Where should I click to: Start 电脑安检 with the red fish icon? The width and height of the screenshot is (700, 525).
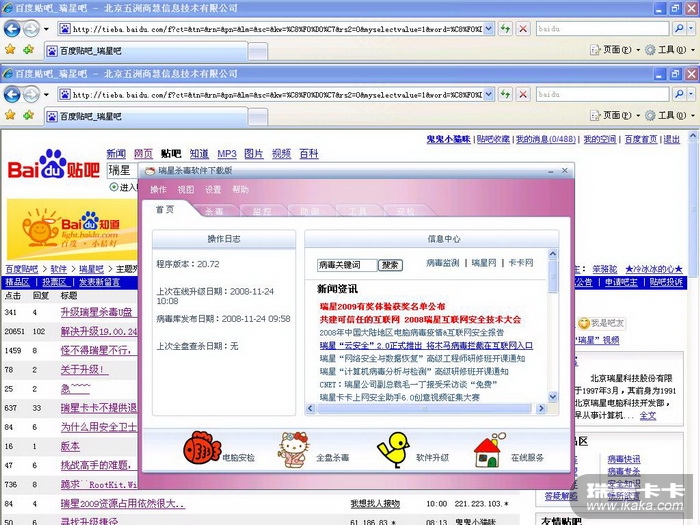click(202, 448)
